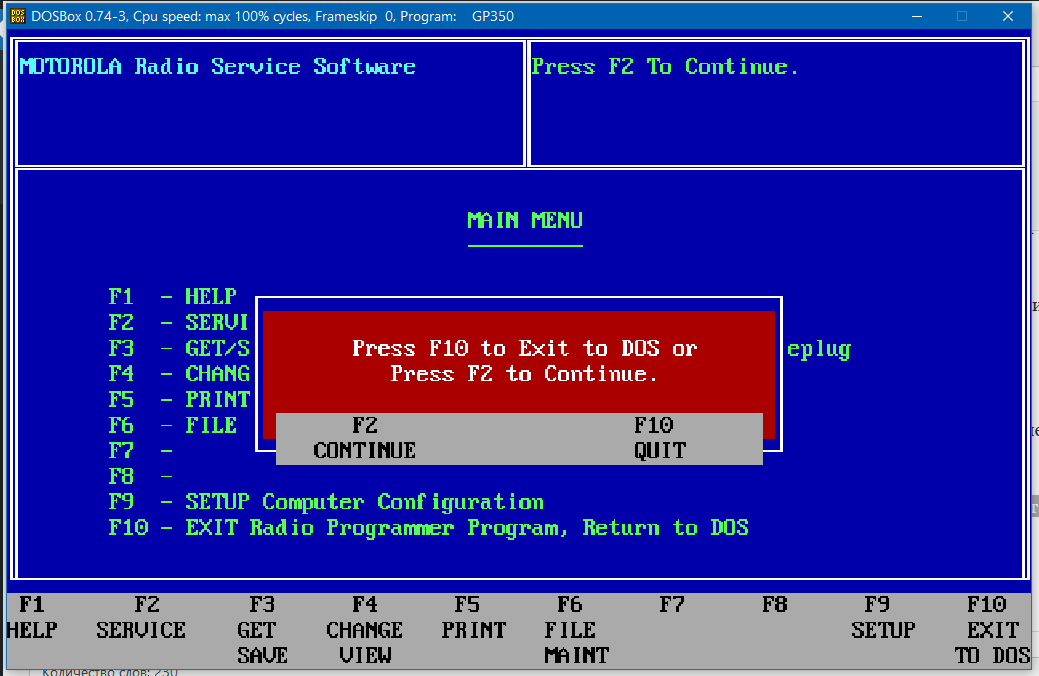Click the F8 slot in the bottom bar
1039x676 pixels.
point(775,605)
